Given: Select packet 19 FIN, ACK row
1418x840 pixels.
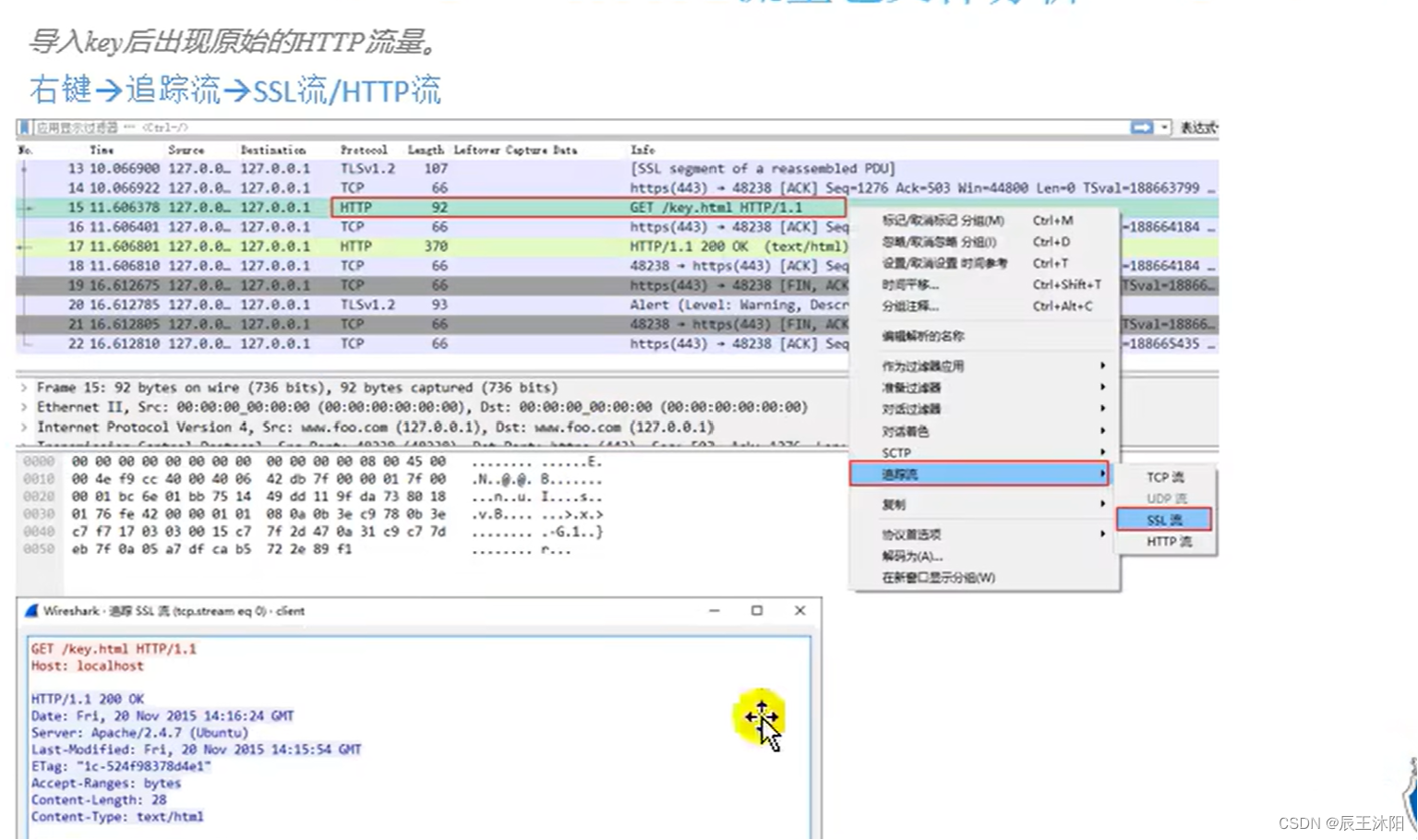Looking at the screenshot, I should coord(432,285).
